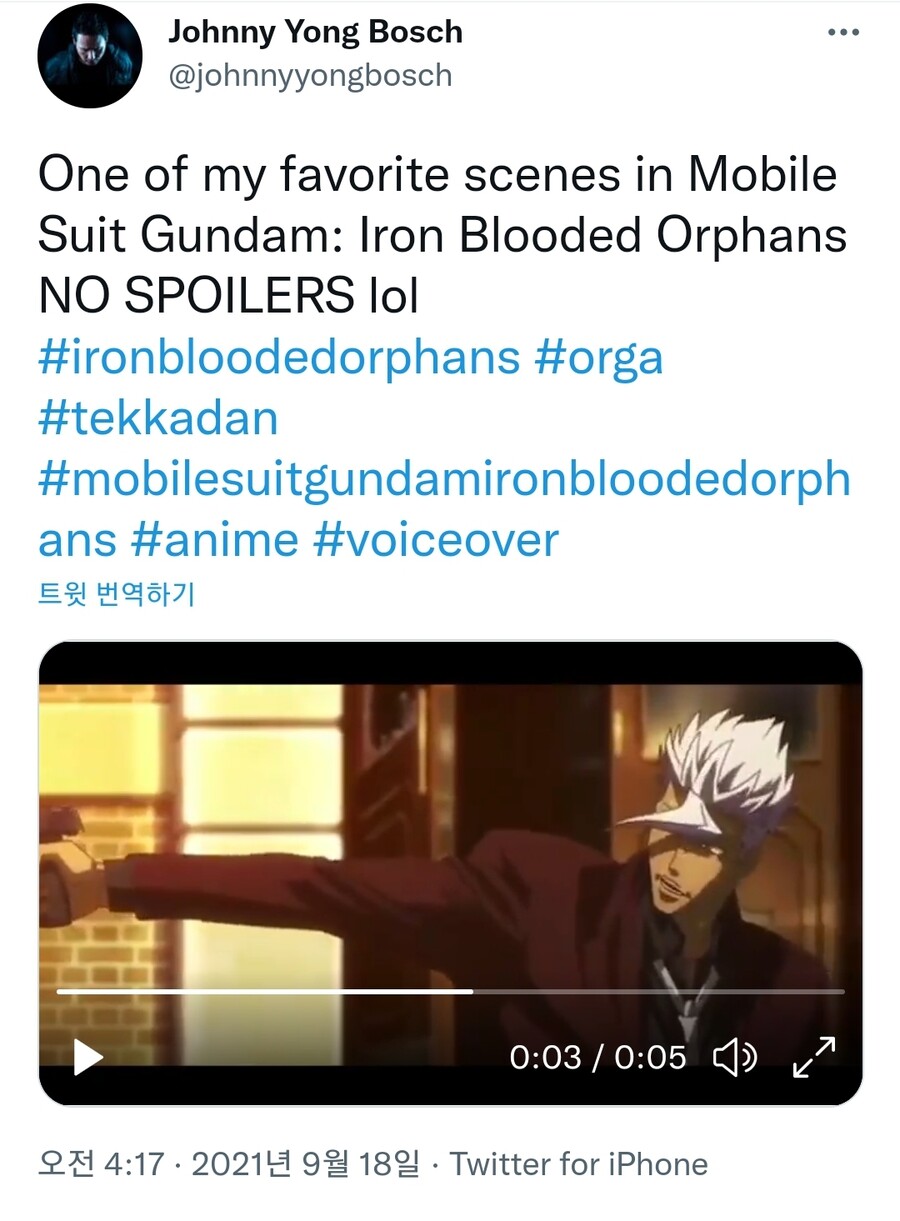Open the Twitter for iPhone source link
Screen dimensions: 900x1221
pos(579,1164)
